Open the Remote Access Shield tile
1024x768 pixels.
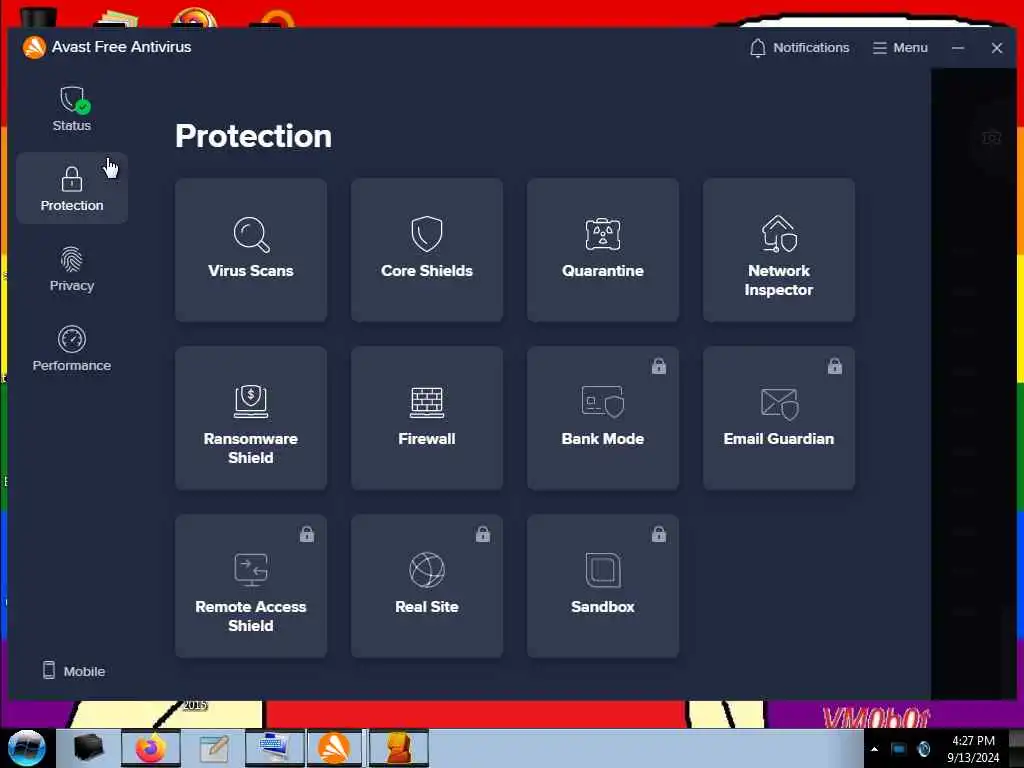(251, 586)
